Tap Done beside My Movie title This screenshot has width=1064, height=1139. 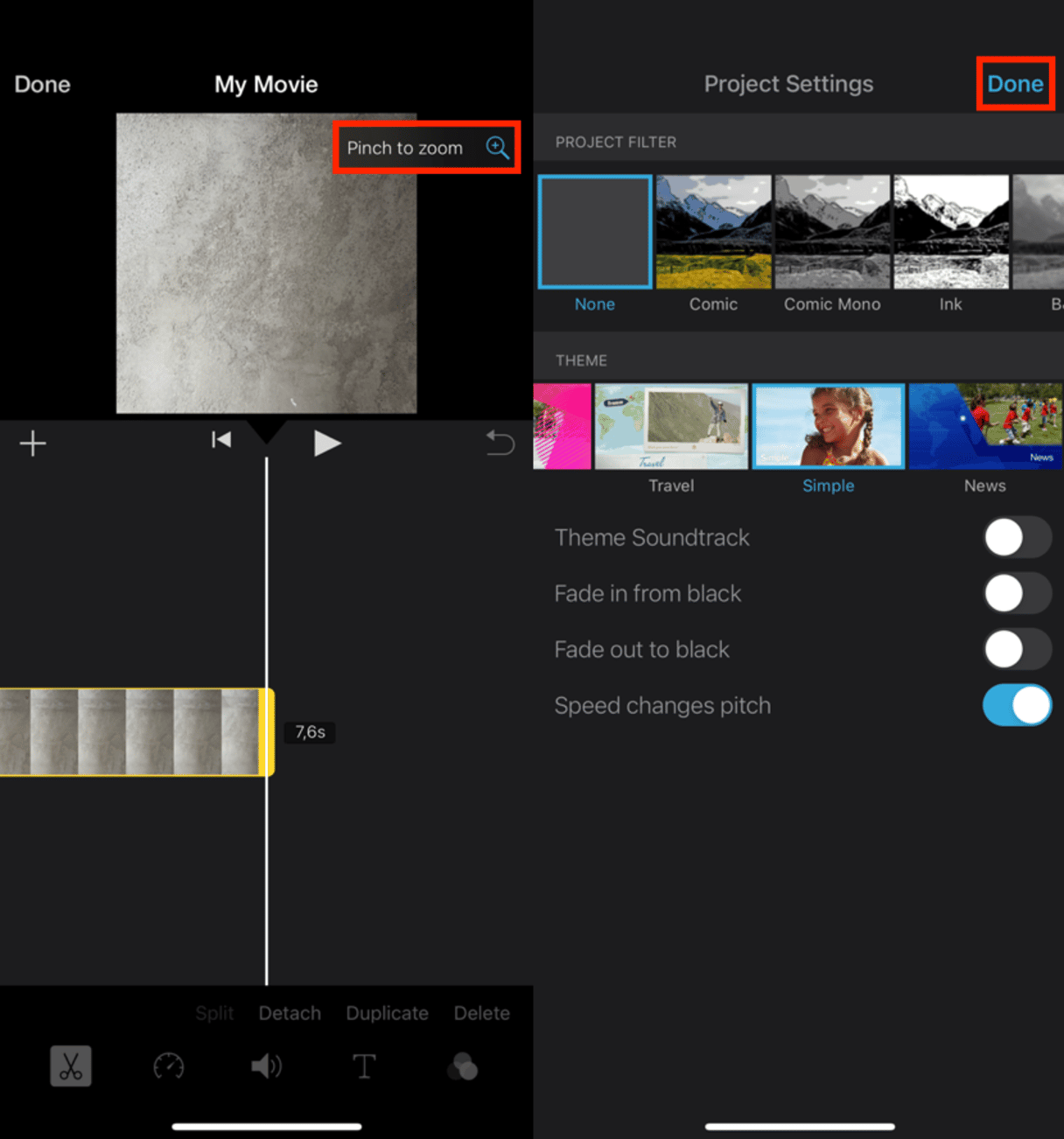(42, 85)
